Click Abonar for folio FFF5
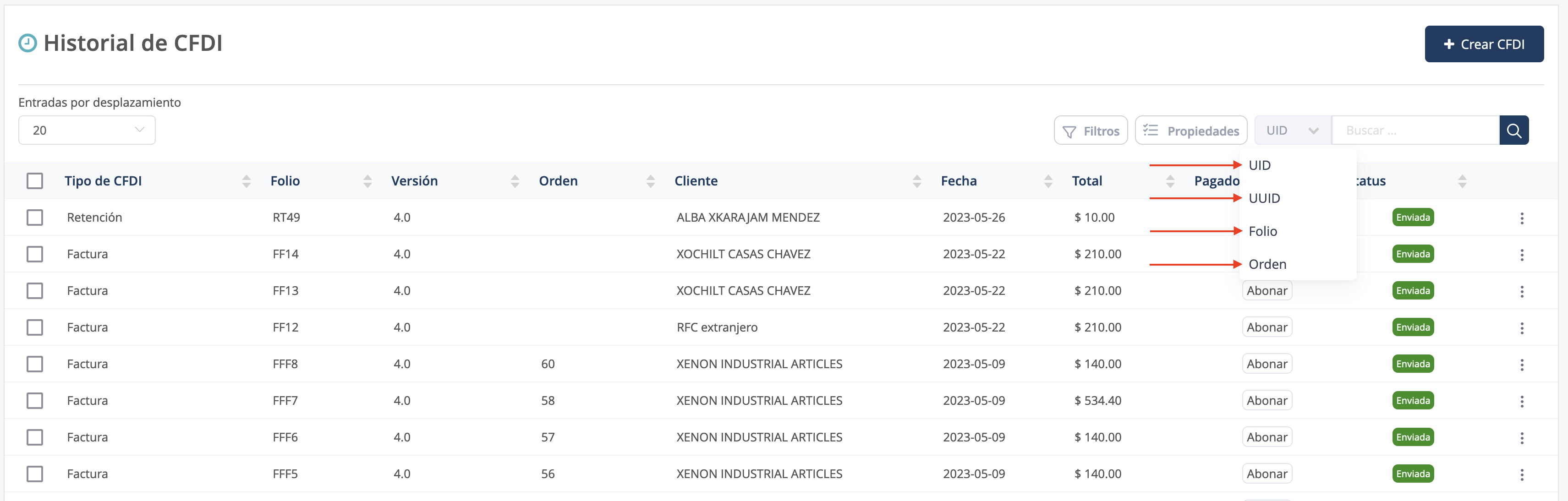 click(1266, 474)
